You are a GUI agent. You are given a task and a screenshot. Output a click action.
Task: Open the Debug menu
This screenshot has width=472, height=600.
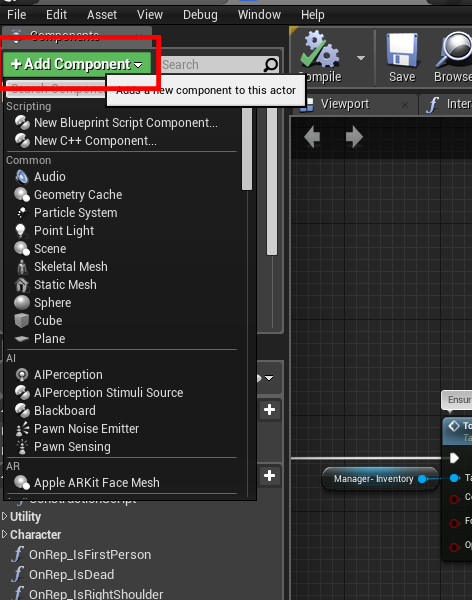pyautogui.click(x=200, y=15)
